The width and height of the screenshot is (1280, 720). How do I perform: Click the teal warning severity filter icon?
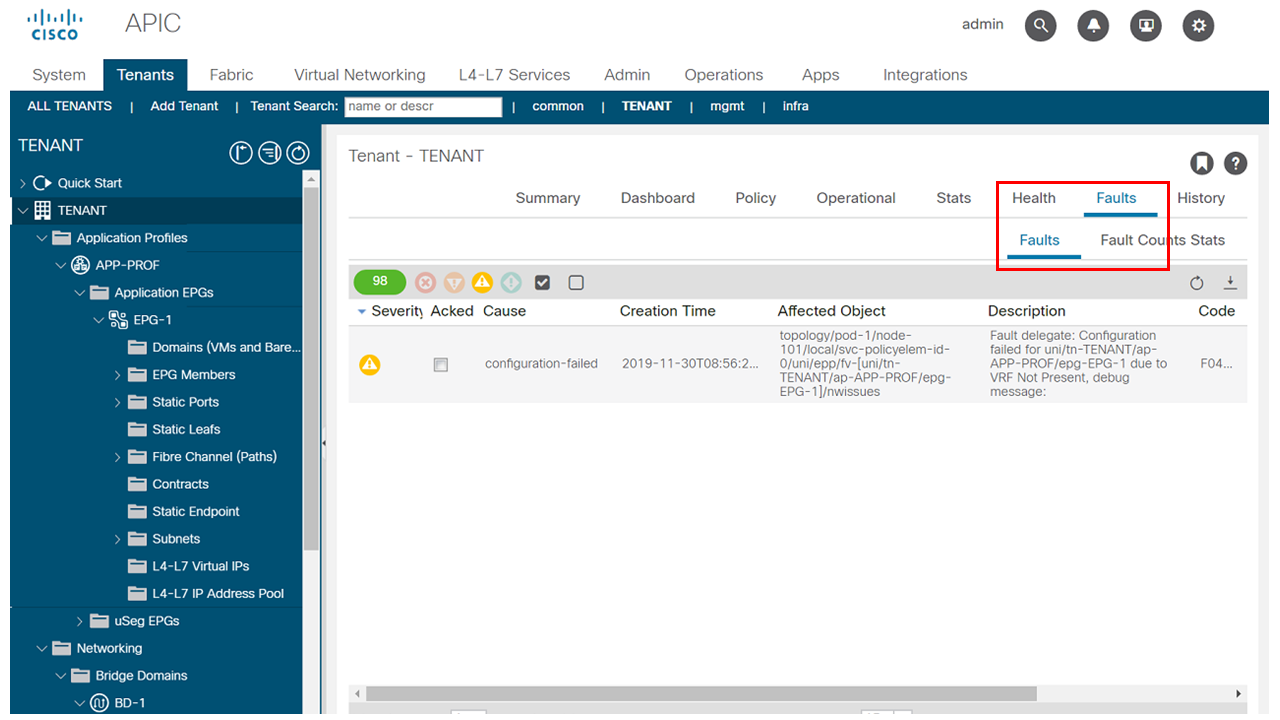[x=511, y=282]
